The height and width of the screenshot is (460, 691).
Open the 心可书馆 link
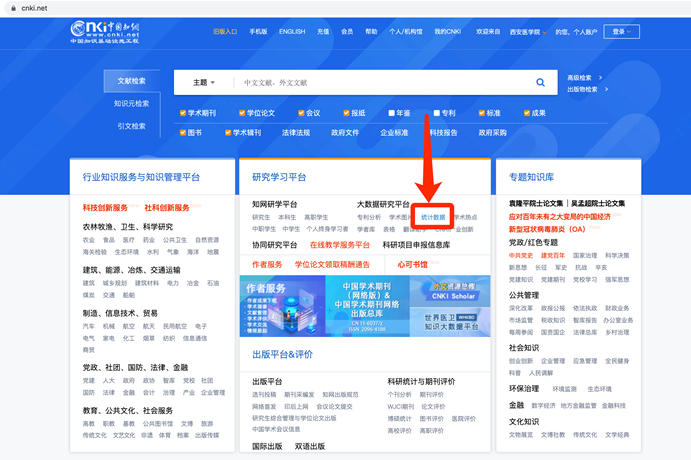412,264
